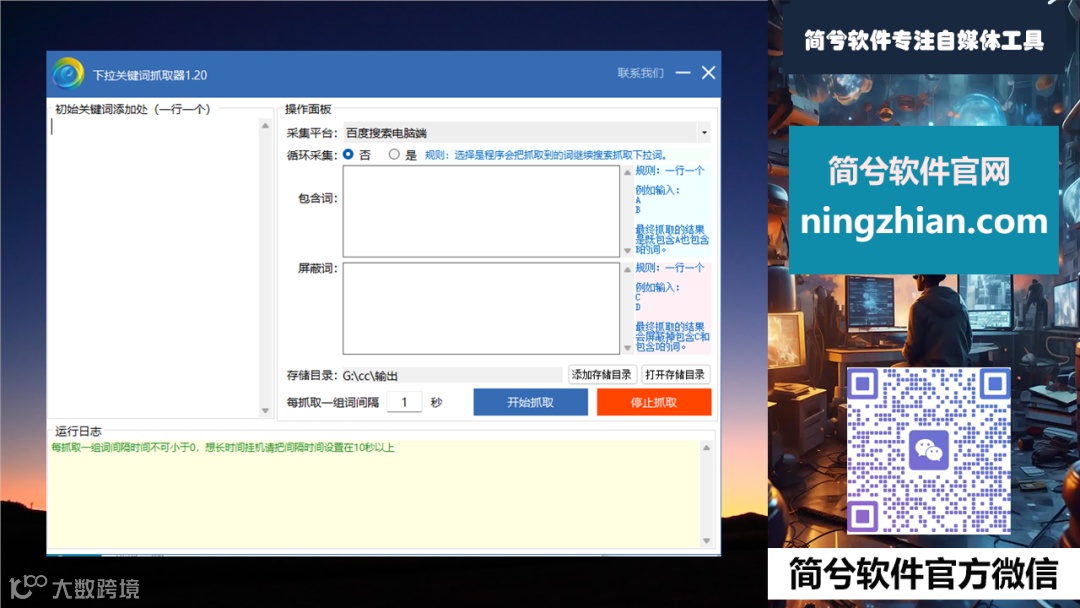Click 包含词 box scrollbar down arrow
The image size is (1080, 608).
[627, 251]
